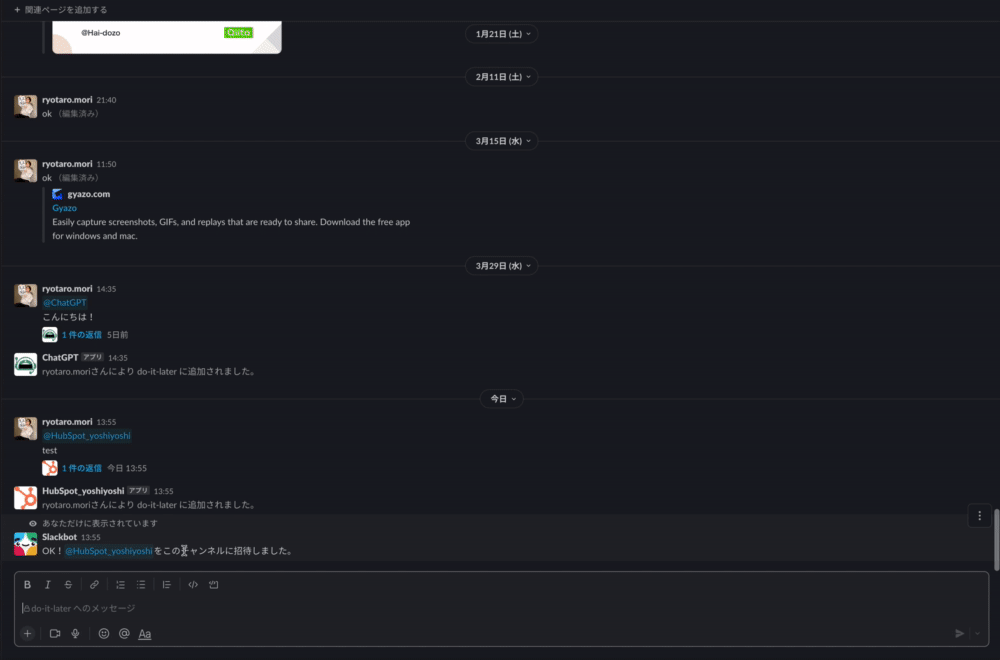
Task: Open the video clip recording icon
Action: (x=54, y=633)
